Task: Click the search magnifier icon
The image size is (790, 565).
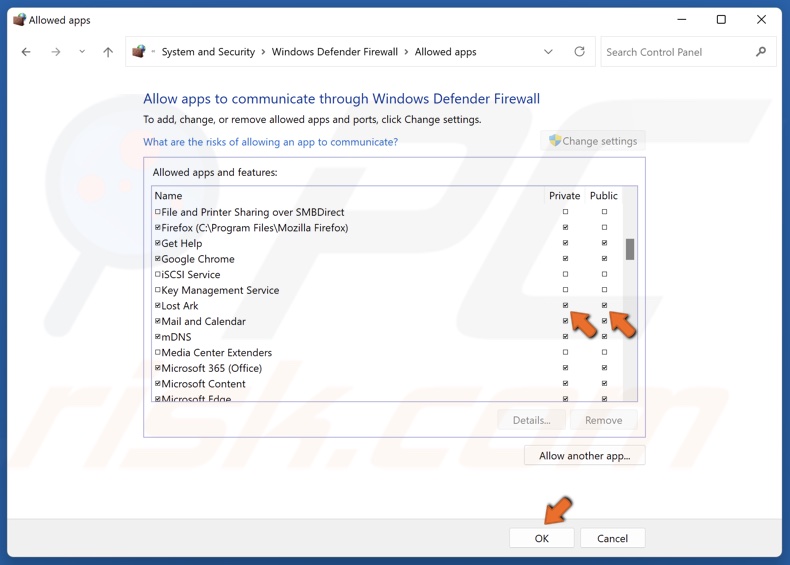Action: 761,51
